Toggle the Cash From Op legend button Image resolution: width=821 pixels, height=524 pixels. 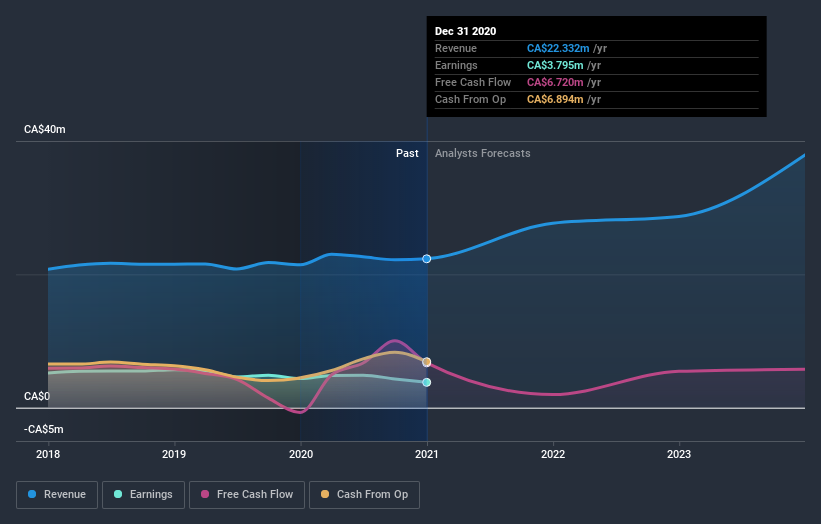pyautogui.click(x=364, y=495)
